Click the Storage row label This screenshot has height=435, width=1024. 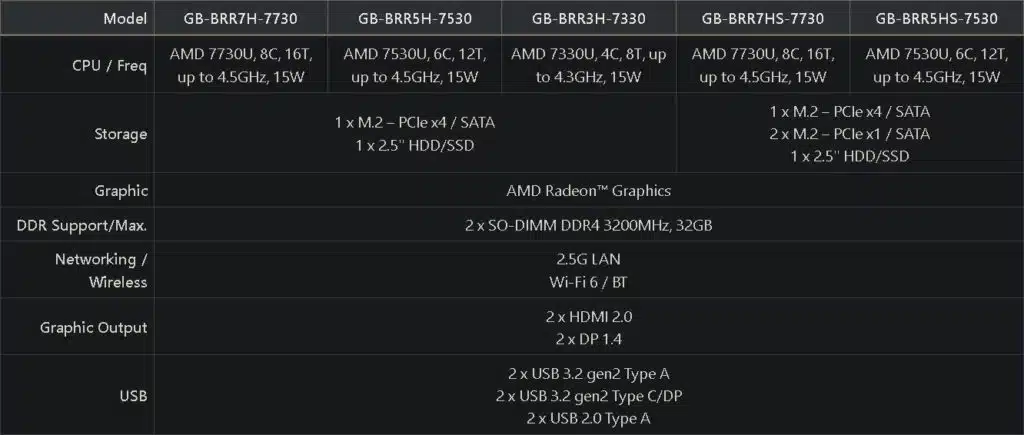point(121,134)
